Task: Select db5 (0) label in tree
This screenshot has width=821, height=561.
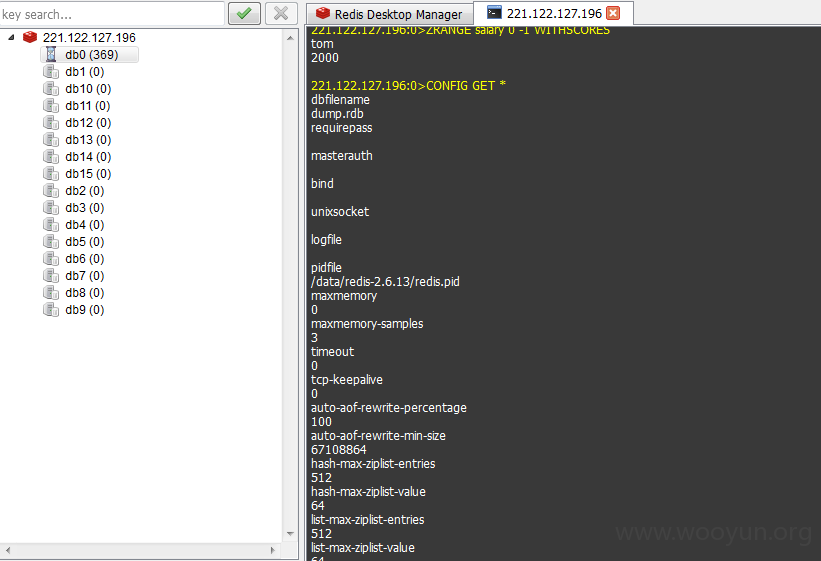Action: [x=85, y=242]
